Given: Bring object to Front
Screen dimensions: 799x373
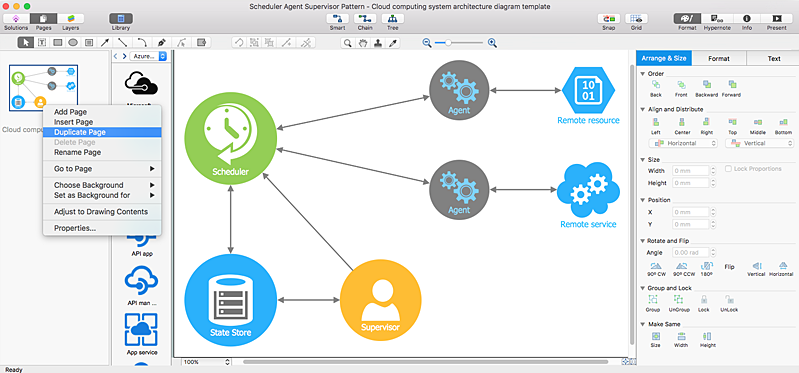Looking at the screenshot, I should pos(681,85).
